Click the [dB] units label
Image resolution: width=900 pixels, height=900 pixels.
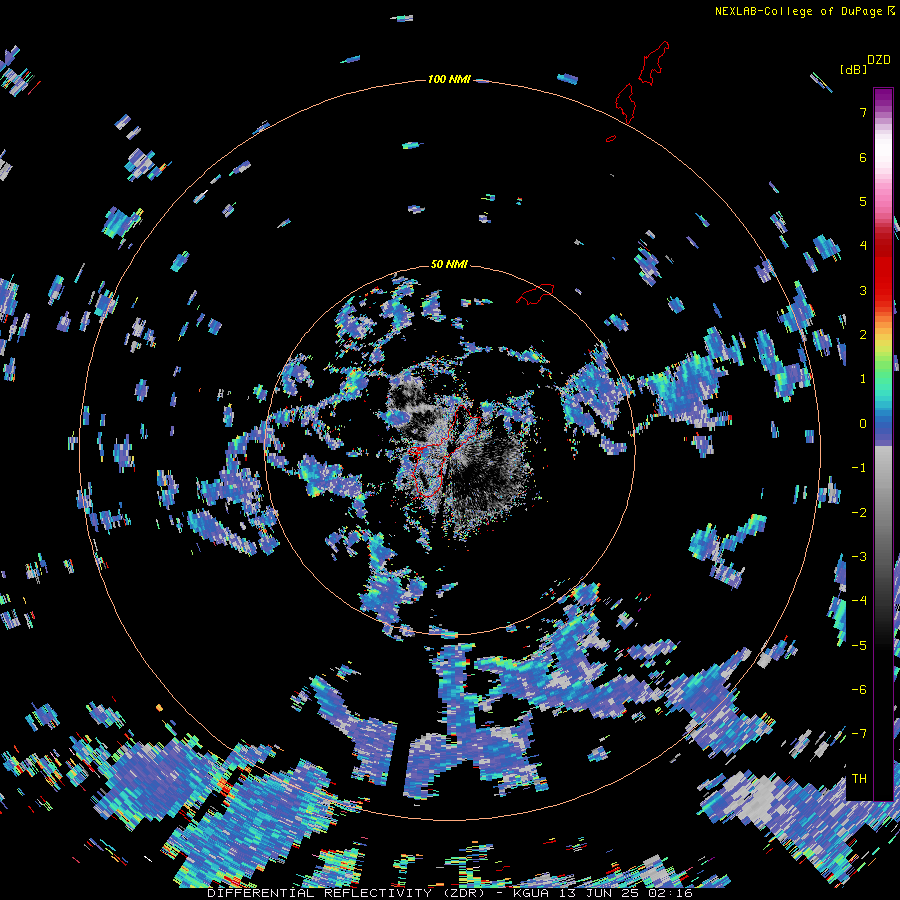(854, 69)
